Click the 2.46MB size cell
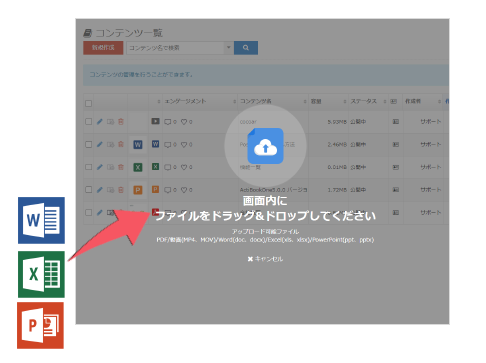Screen dimensions: 486x363 (x=337, y=144)
